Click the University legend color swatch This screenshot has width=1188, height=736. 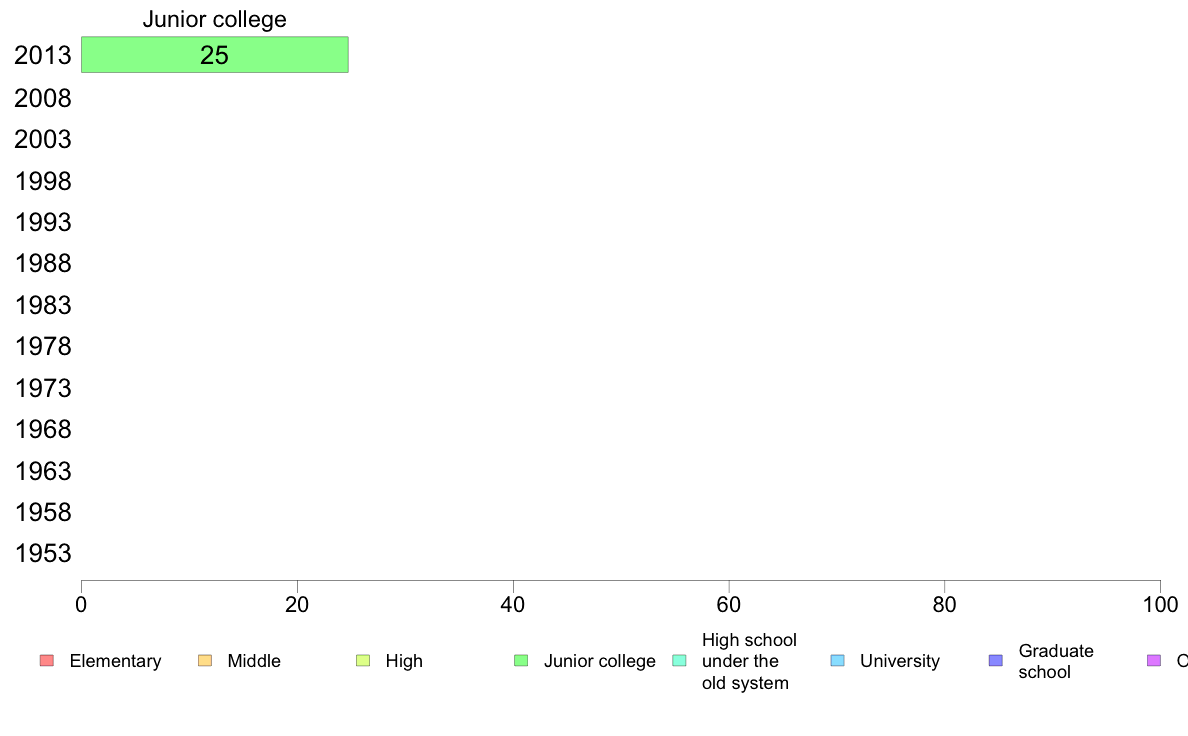[837, 661]
